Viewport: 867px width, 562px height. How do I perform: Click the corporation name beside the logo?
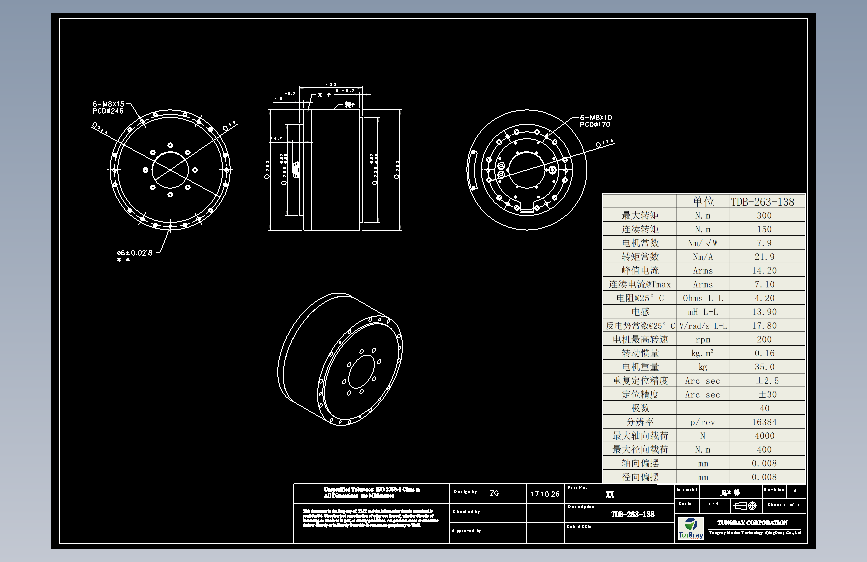pyautogui.click(x=753, y=523)
